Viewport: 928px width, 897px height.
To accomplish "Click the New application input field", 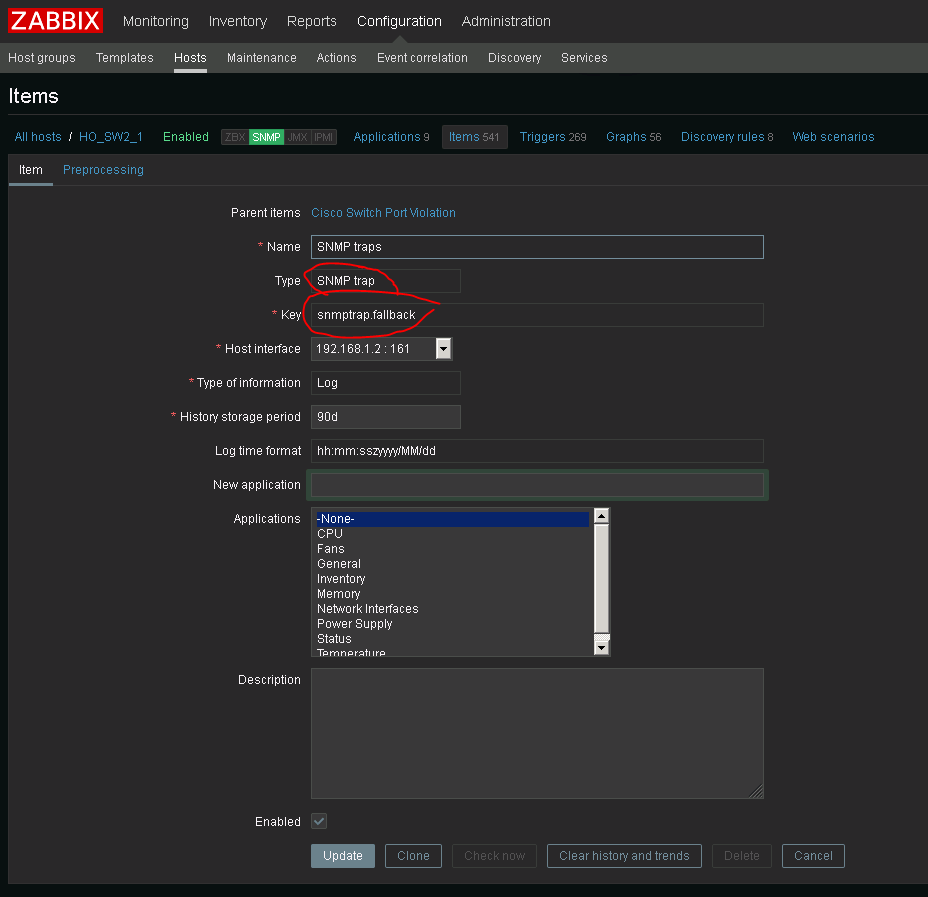I will [x=537, y=485].
